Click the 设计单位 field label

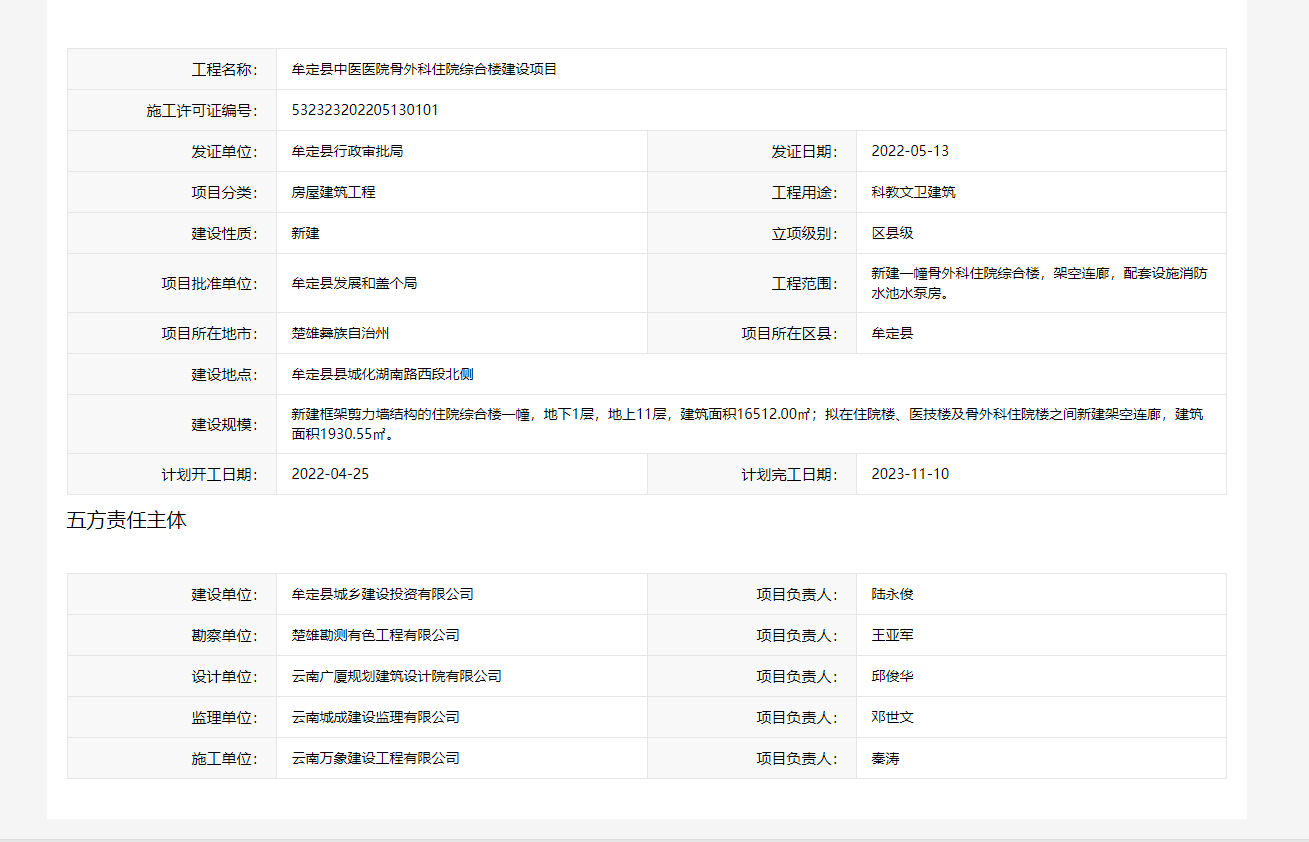(224, 676)
